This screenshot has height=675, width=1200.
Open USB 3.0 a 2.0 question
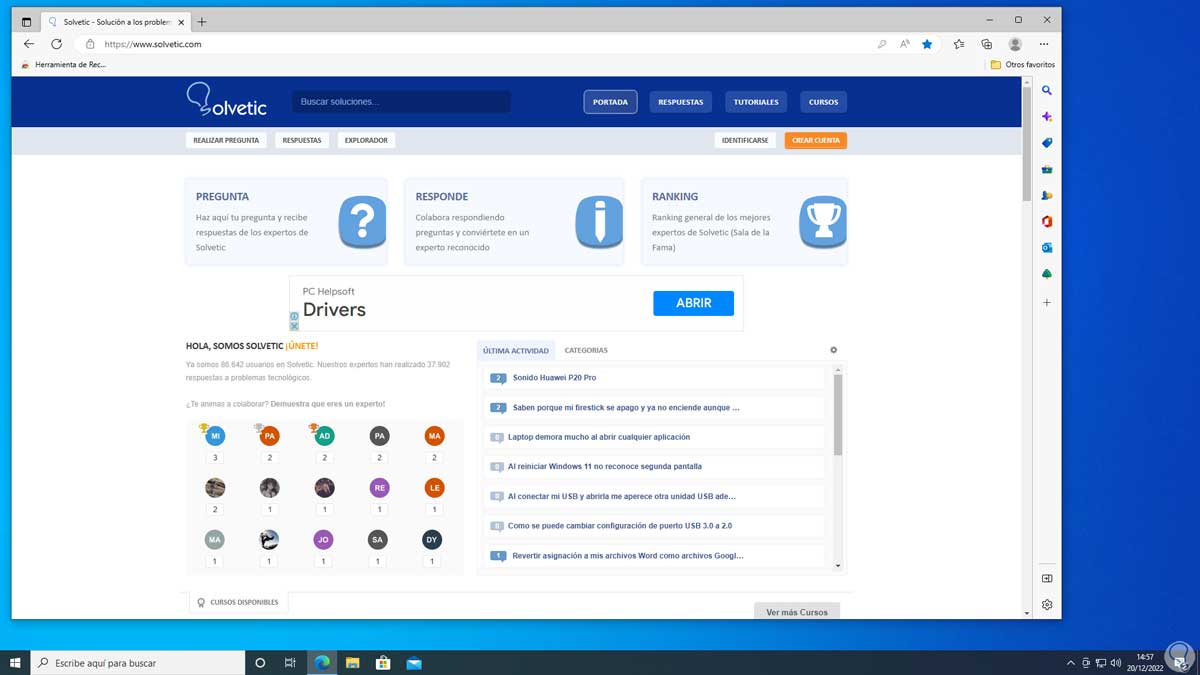(620, 525)
